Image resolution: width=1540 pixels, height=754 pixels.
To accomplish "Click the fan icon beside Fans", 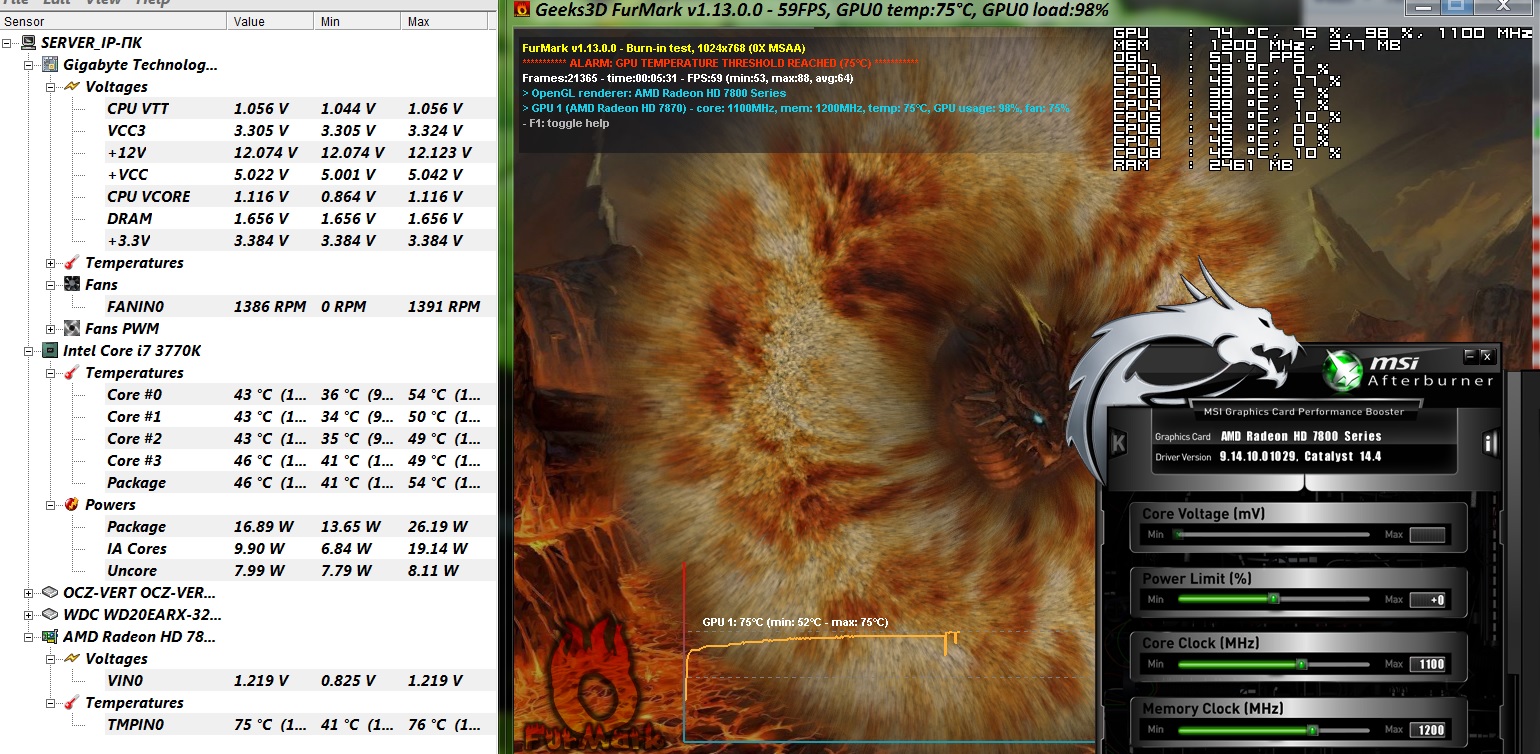I will pyautogui.click(x=73, y=285).
